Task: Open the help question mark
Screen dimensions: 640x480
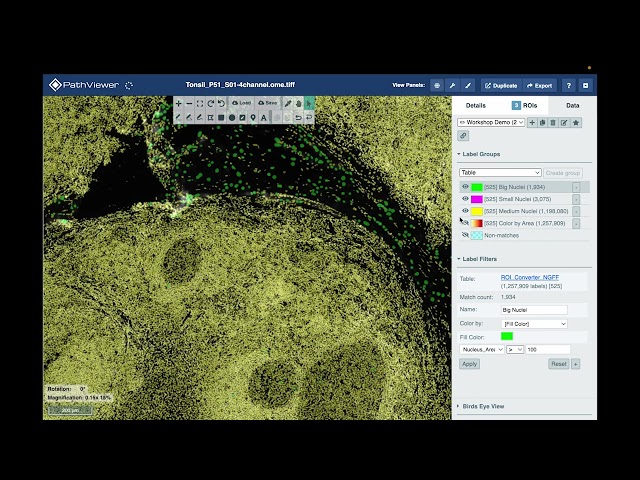Action: [x=569, y=85]
